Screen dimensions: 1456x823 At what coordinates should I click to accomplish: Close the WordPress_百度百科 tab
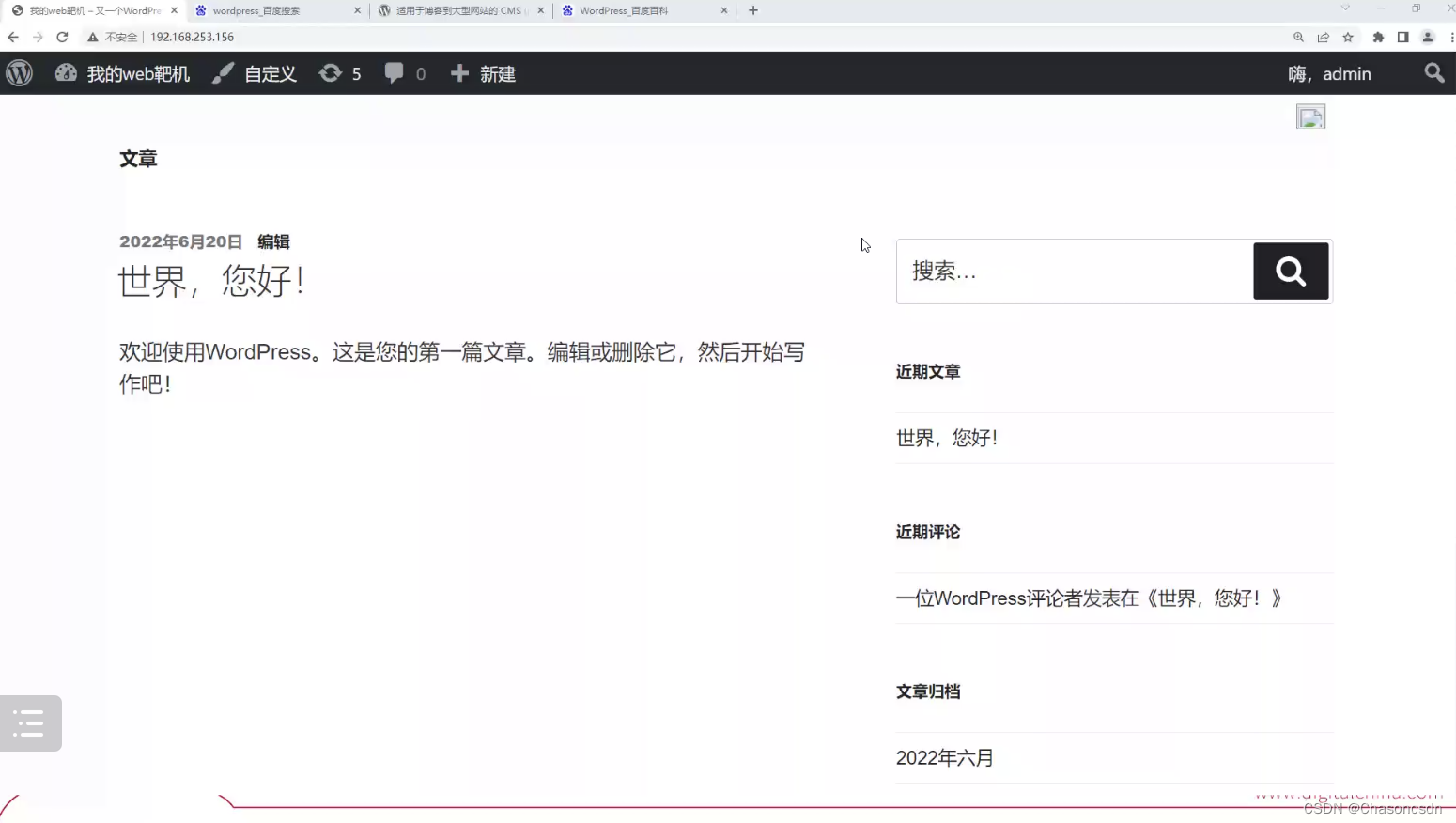point(723,10)
